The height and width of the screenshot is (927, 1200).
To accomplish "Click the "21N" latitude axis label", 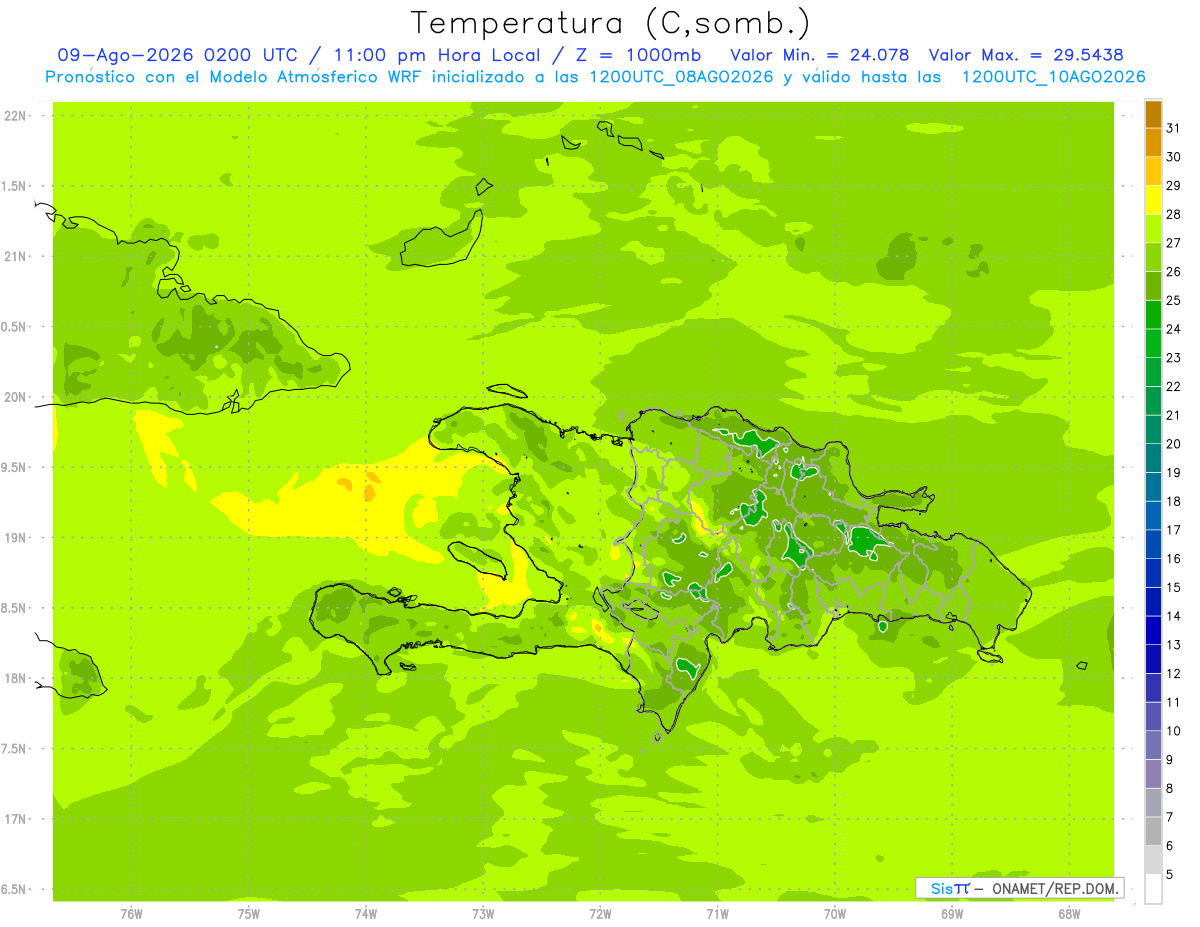I will (17, 256).
